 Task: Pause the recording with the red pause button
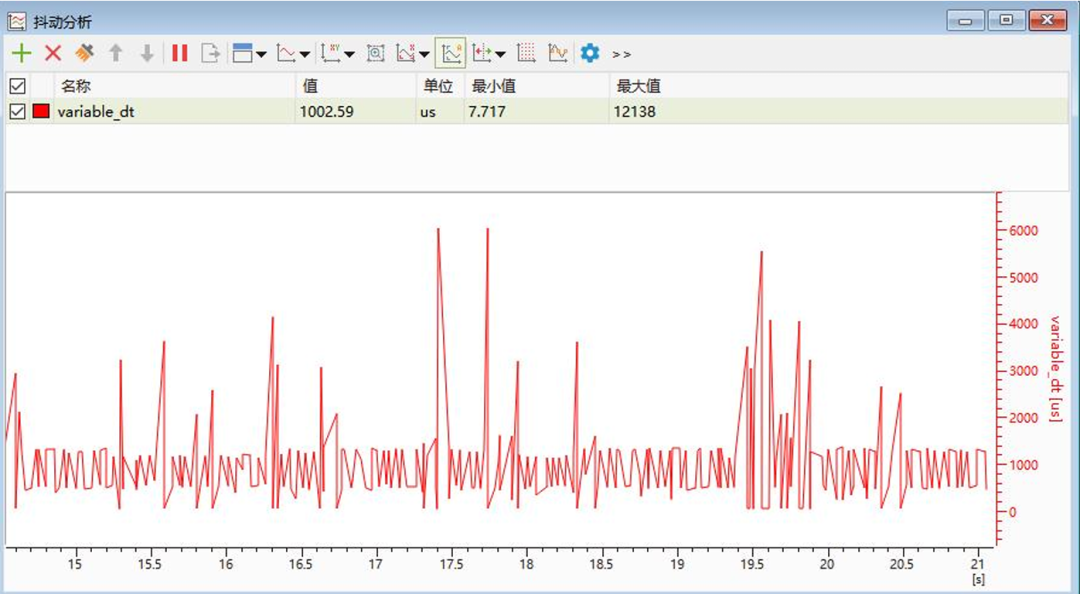click(180, 53)
